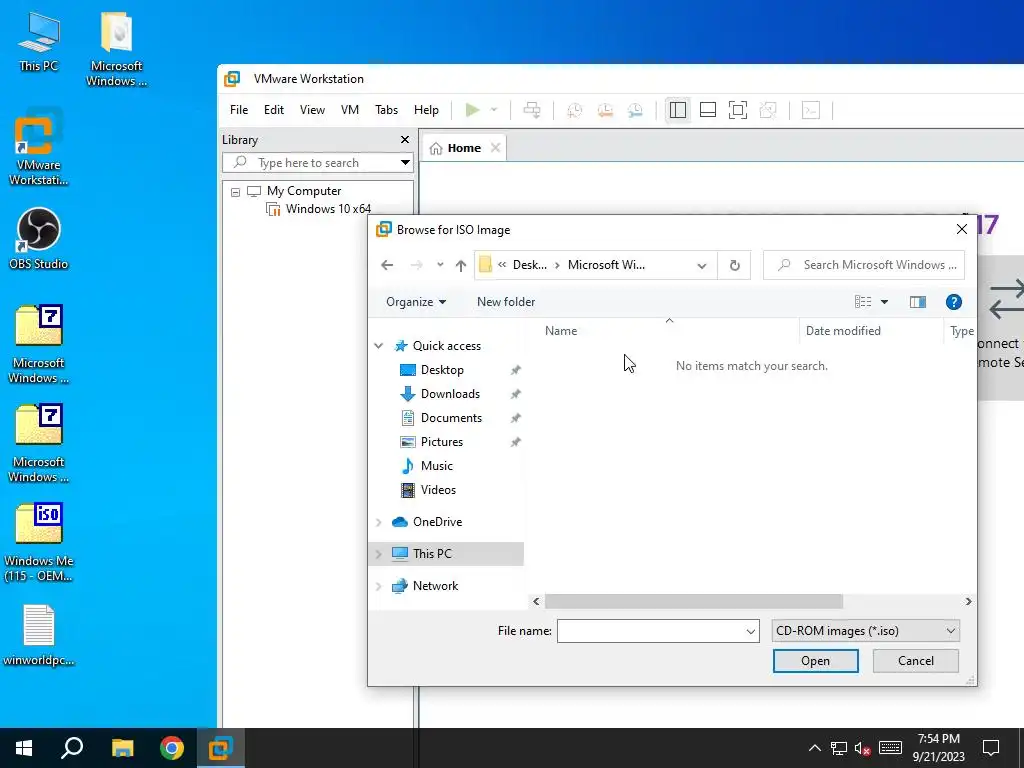
Task: Close the Browse for ISO Image dialog
Action: 962,229
